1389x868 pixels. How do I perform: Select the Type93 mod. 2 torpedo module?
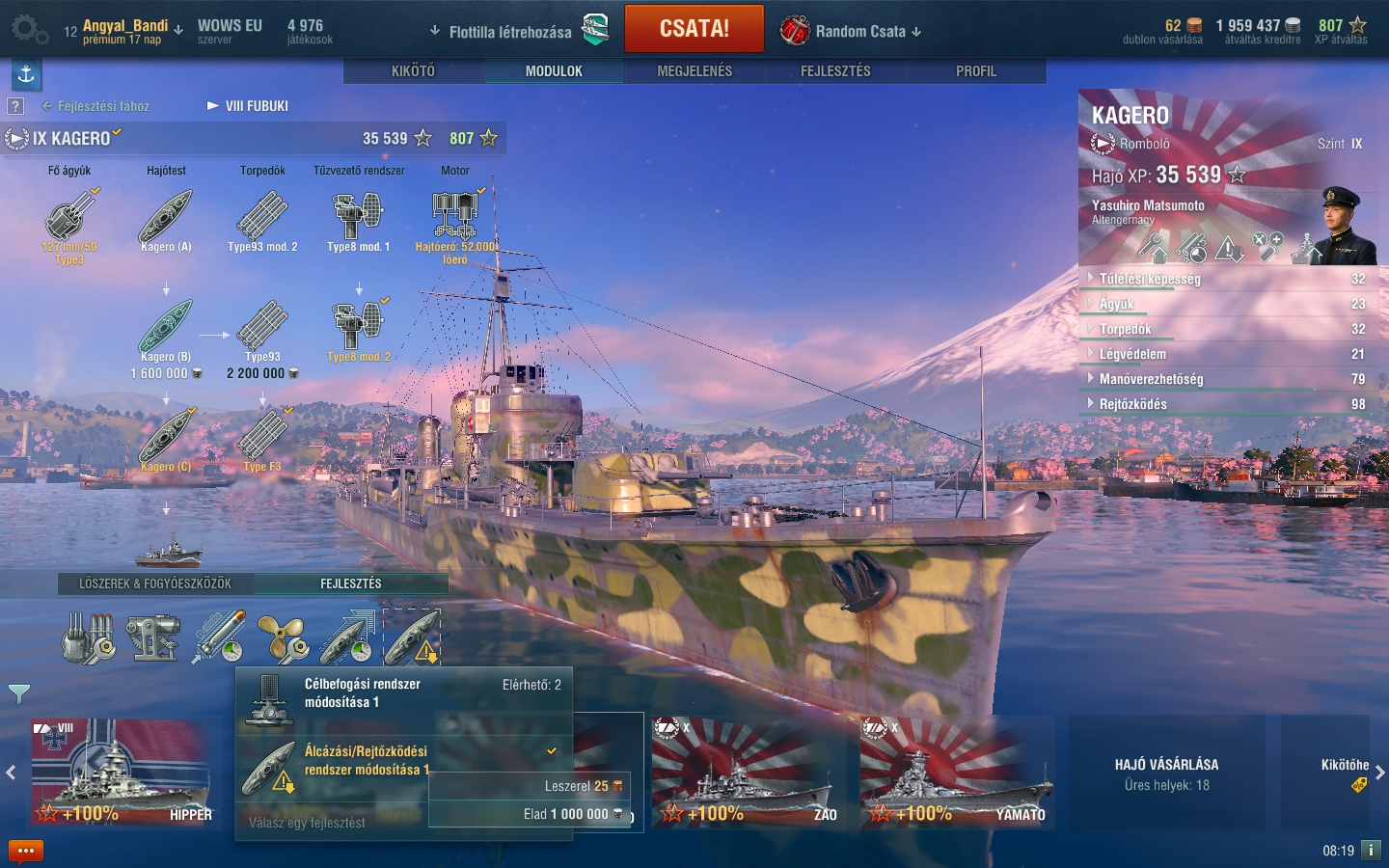pyautogui.click(x=262, y=223)
